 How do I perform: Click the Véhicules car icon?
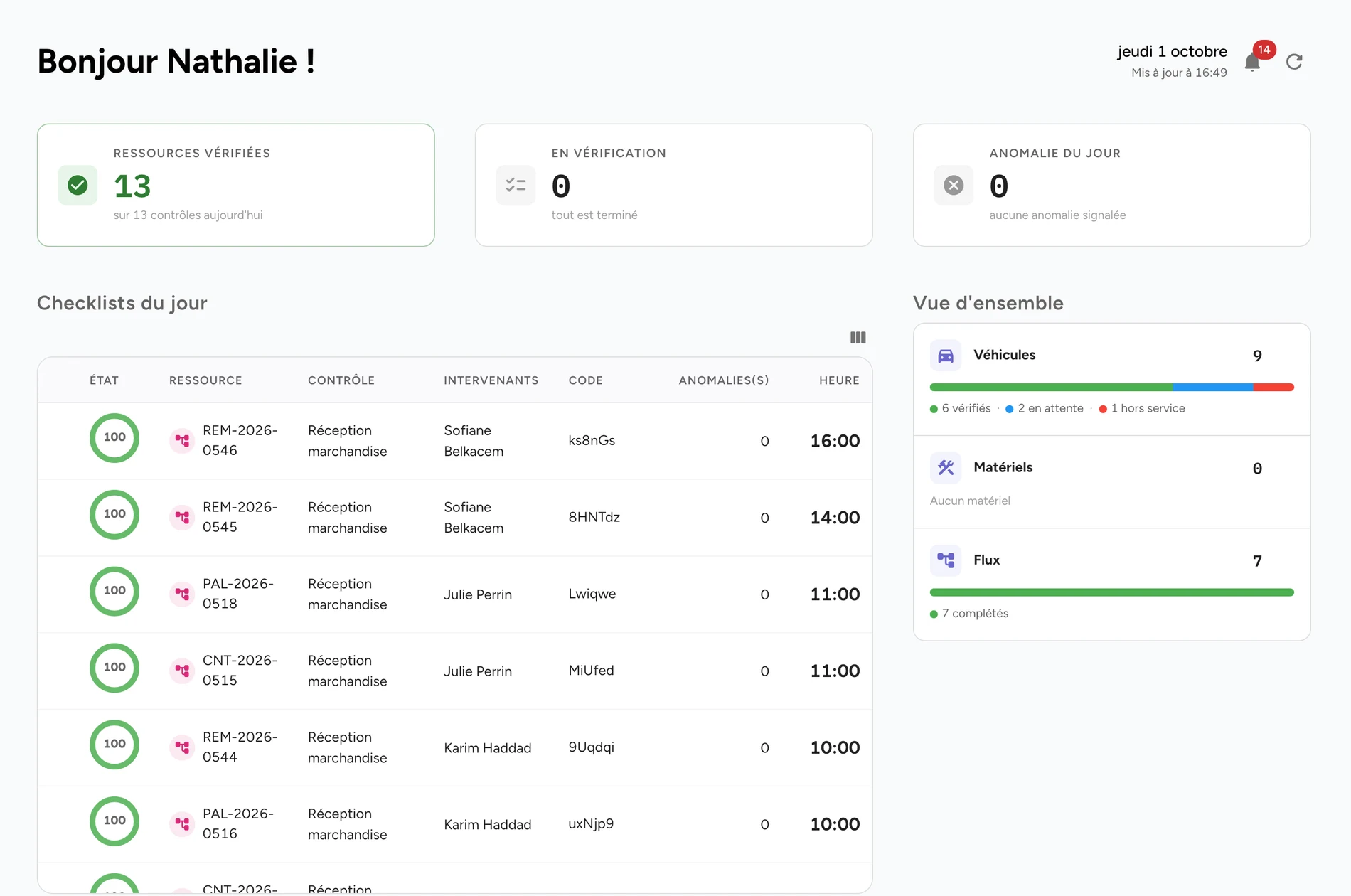pyautogui.click(x=946, y=356)
